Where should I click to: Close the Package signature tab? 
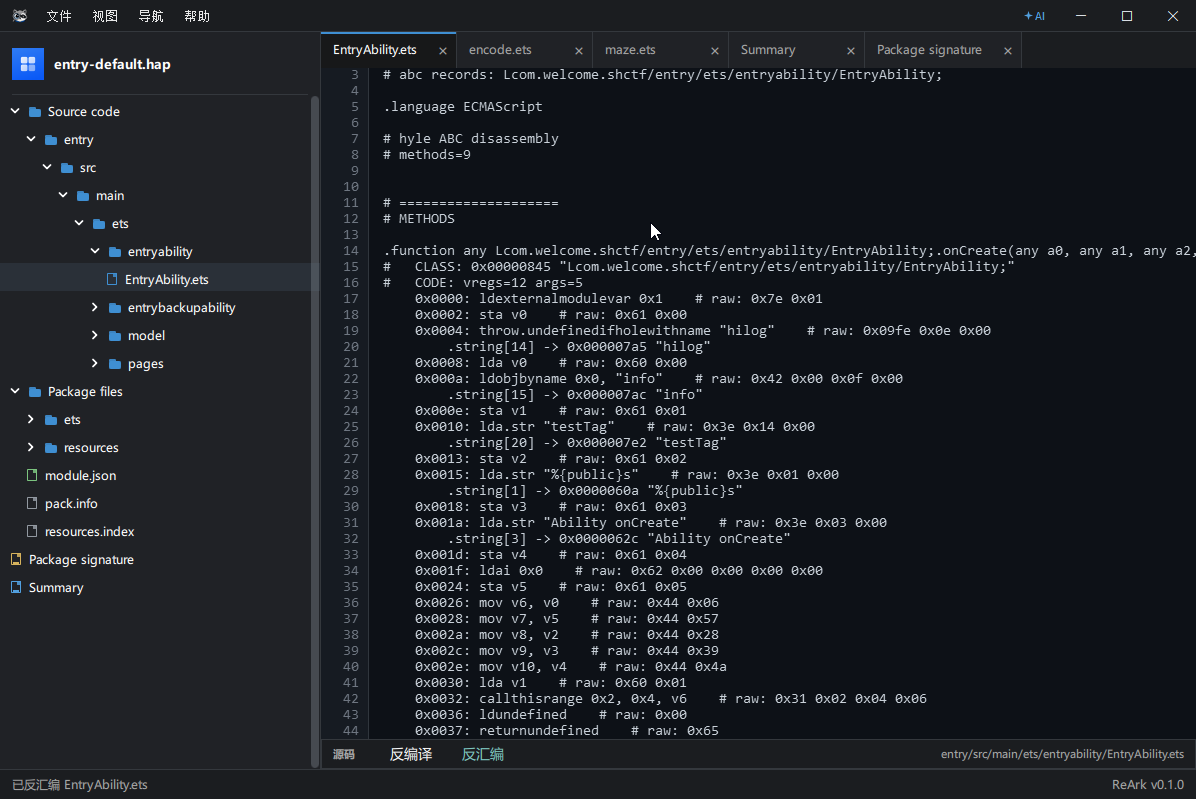coord(1008,51)
